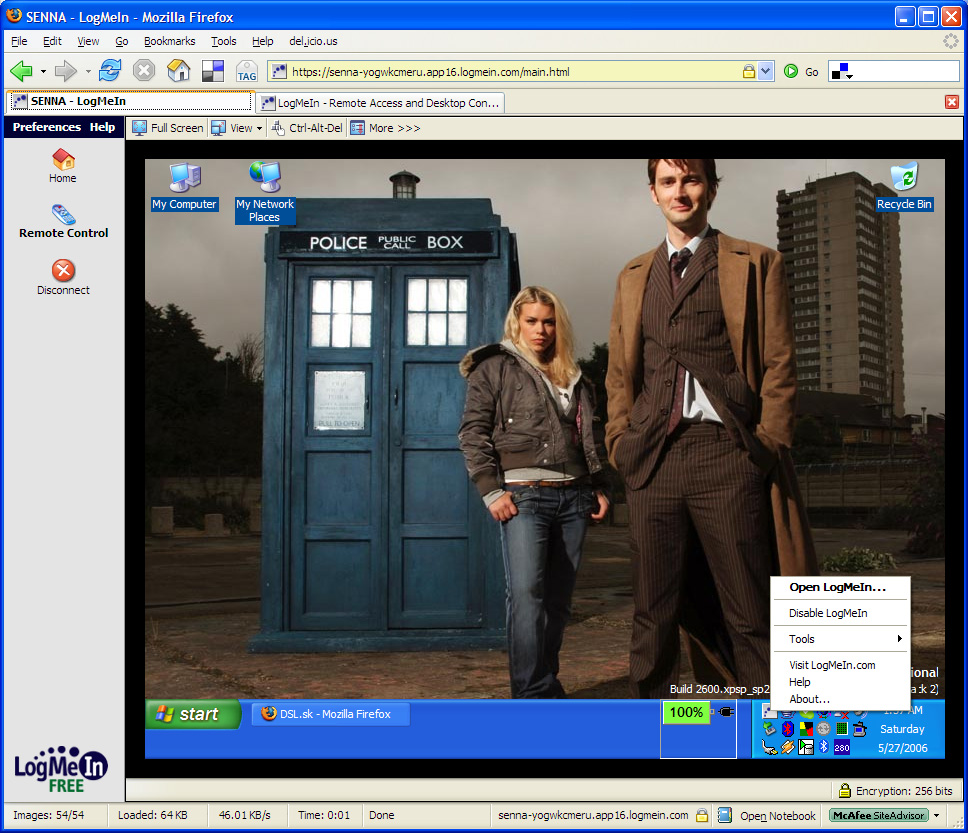Open Back history dropdown arrow

tap(43, 72)
